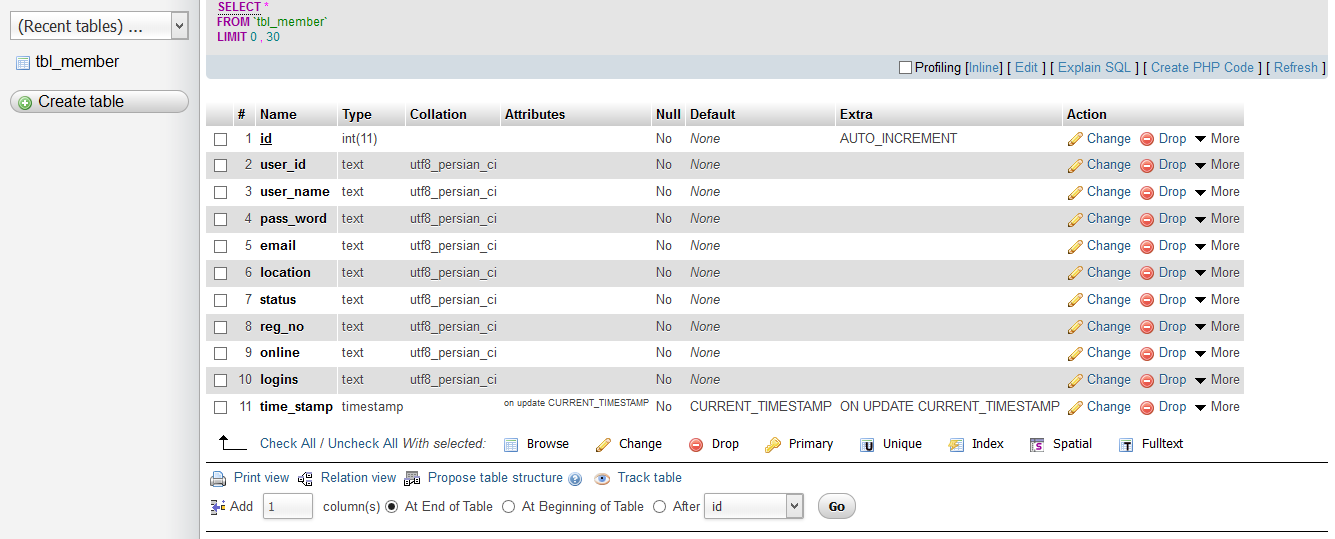Click the Primary key icon below table

coord(773,445)
